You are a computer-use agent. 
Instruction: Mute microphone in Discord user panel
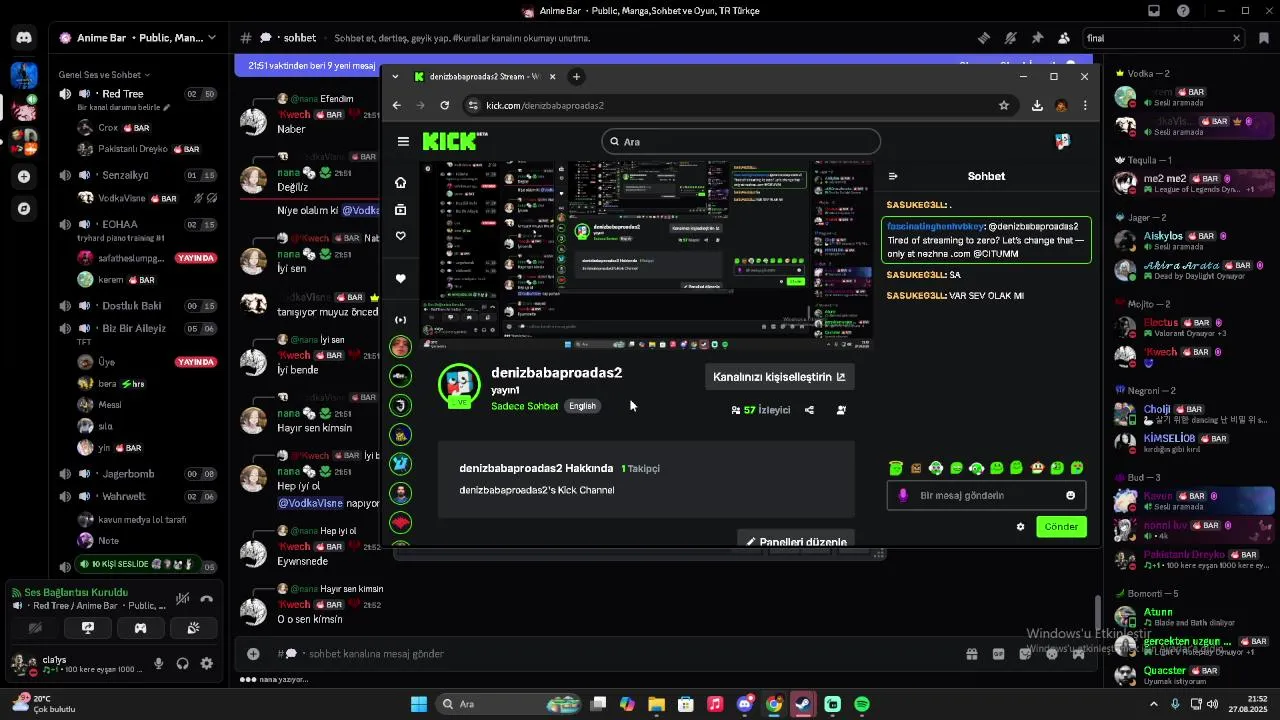(x=158, y=663)
